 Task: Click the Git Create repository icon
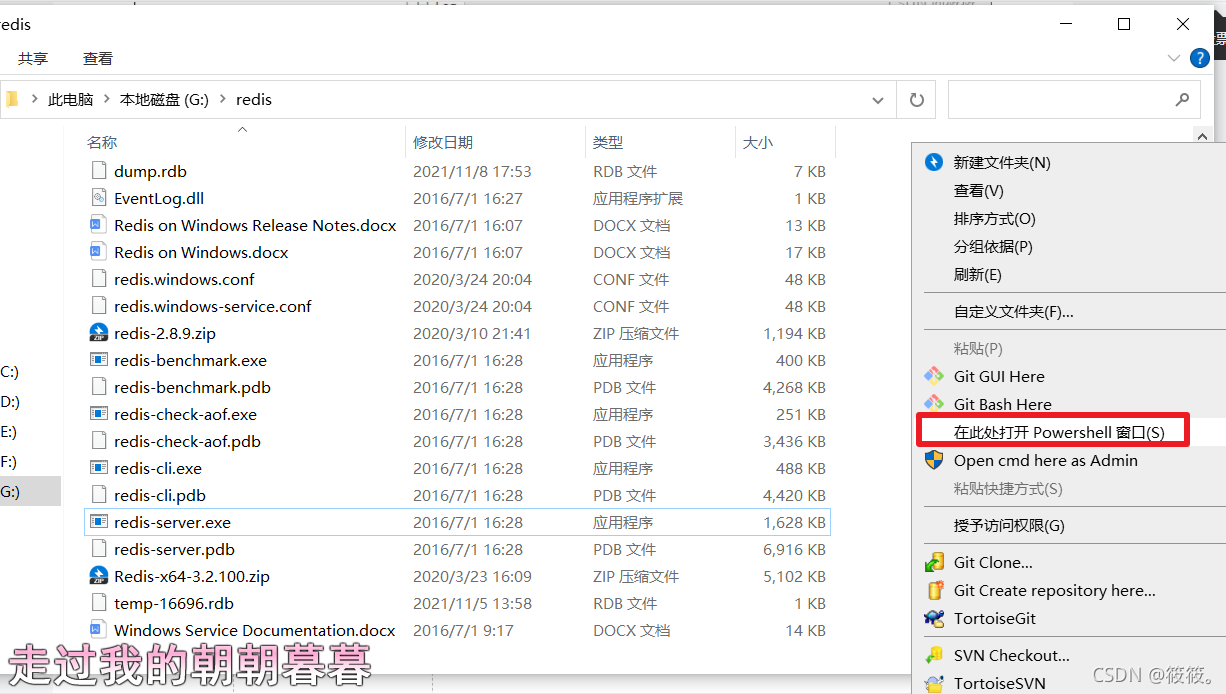934,590
